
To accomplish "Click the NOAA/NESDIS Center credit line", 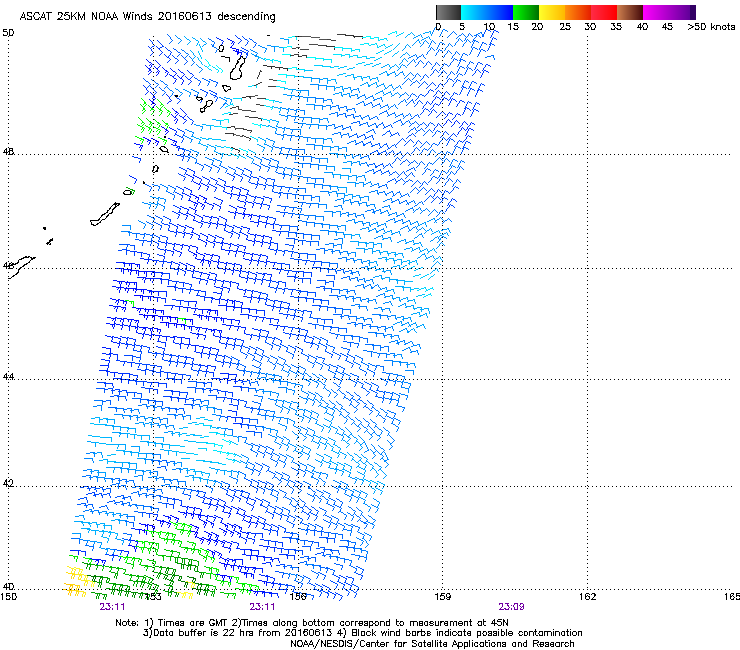I will 432,644.
